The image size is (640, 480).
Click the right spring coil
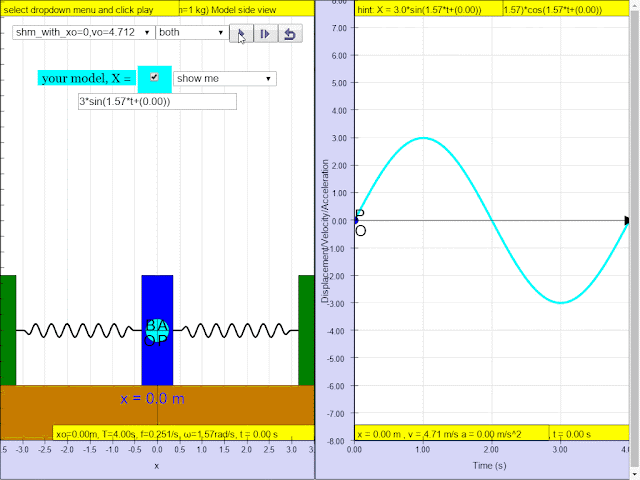236,331
